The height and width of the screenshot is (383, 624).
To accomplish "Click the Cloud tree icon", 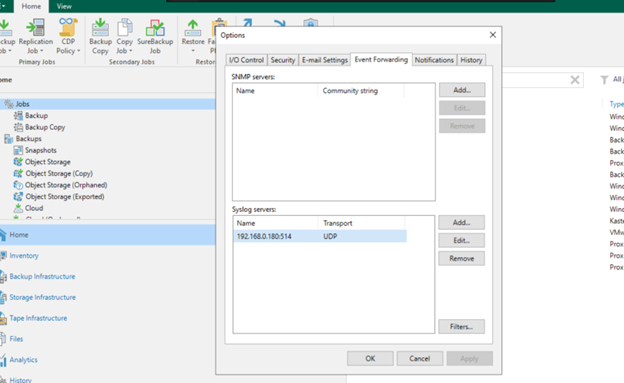I will click(18, 208).
